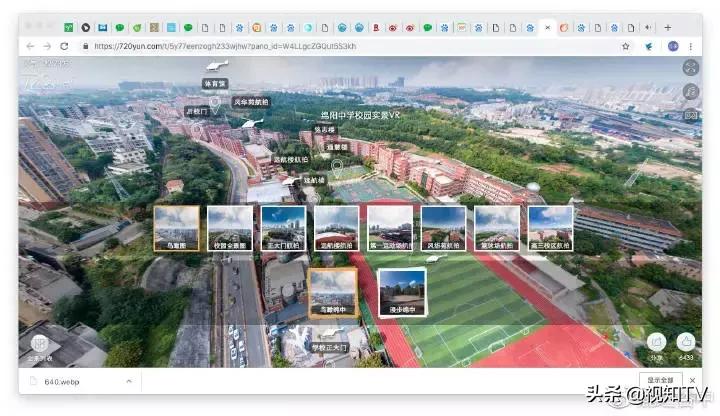This screenshot has width=720, height=416.
Task: Bookmark this page with the star icon
Action: pyautogui.click(x=626, y=46)
